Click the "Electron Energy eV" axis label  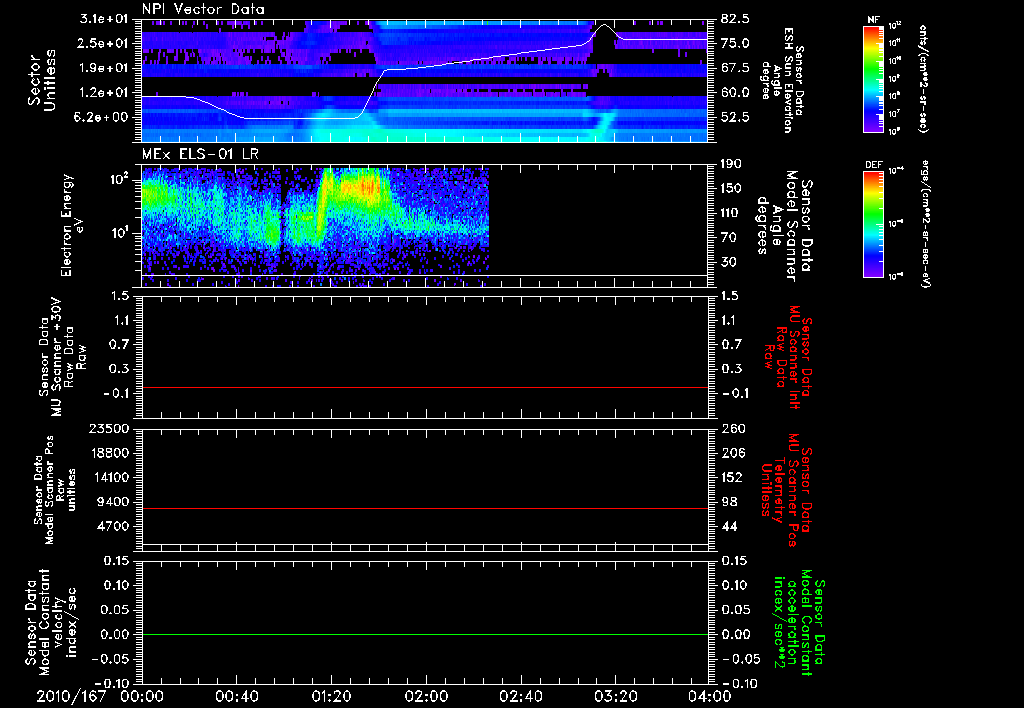click(x=72, y=225)
